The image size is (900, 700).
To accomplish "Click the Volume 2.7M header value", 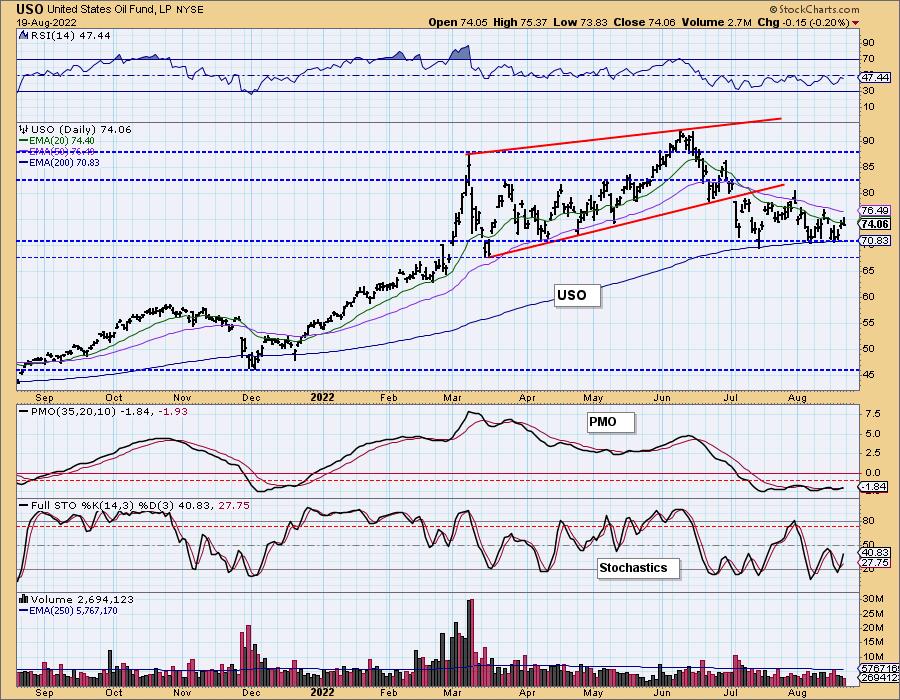I will [x=716, y=22].
